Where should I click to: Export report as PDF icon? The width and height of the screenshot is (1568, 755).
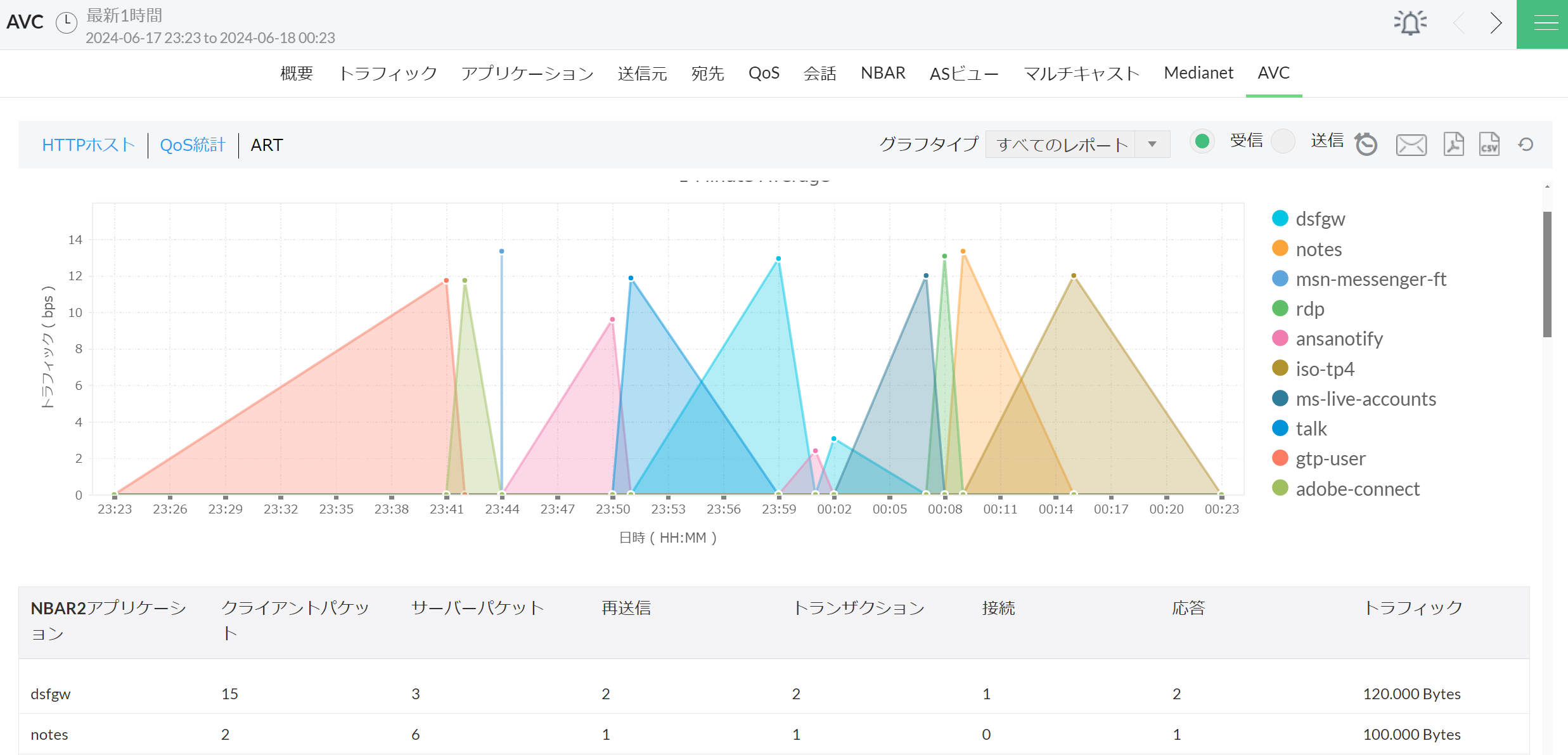(x=1453, y=145)
